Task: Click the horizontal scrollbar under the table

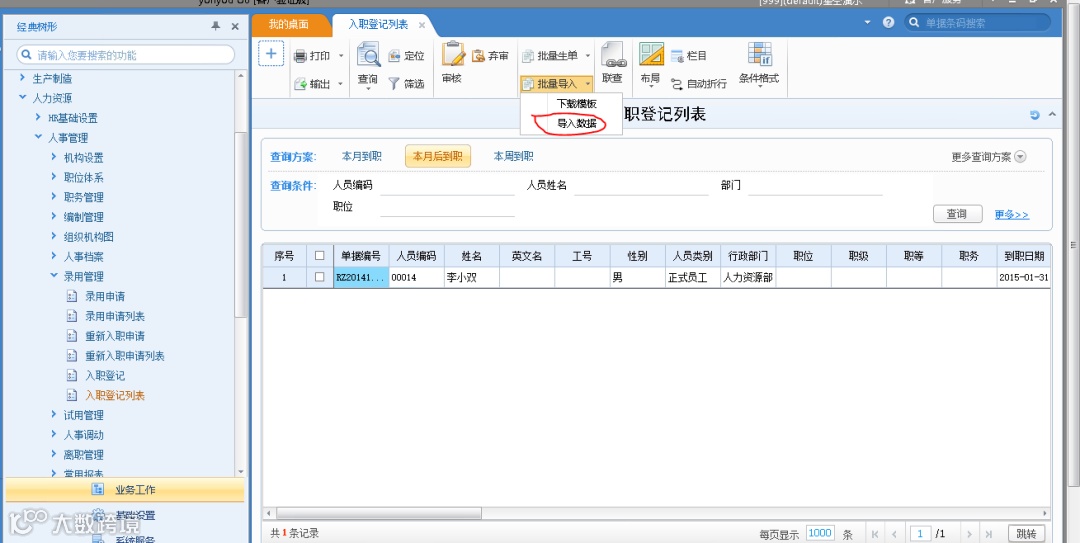Action: (379, 513)
